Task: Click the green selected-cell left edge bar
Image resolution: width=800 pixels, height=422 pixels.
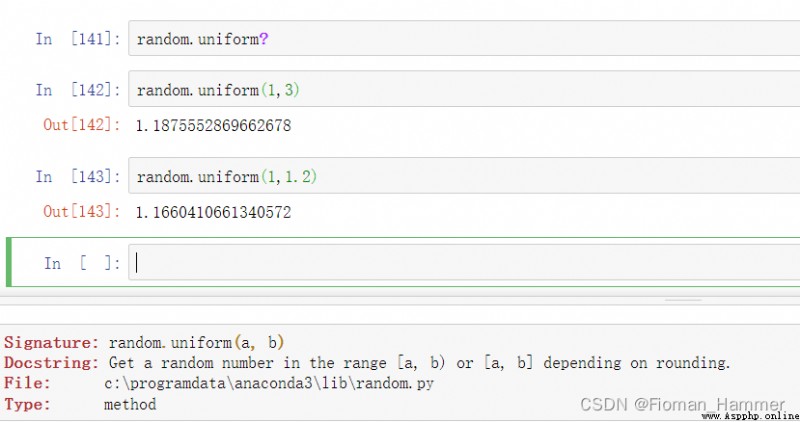Action: click(x=9, y=263)
